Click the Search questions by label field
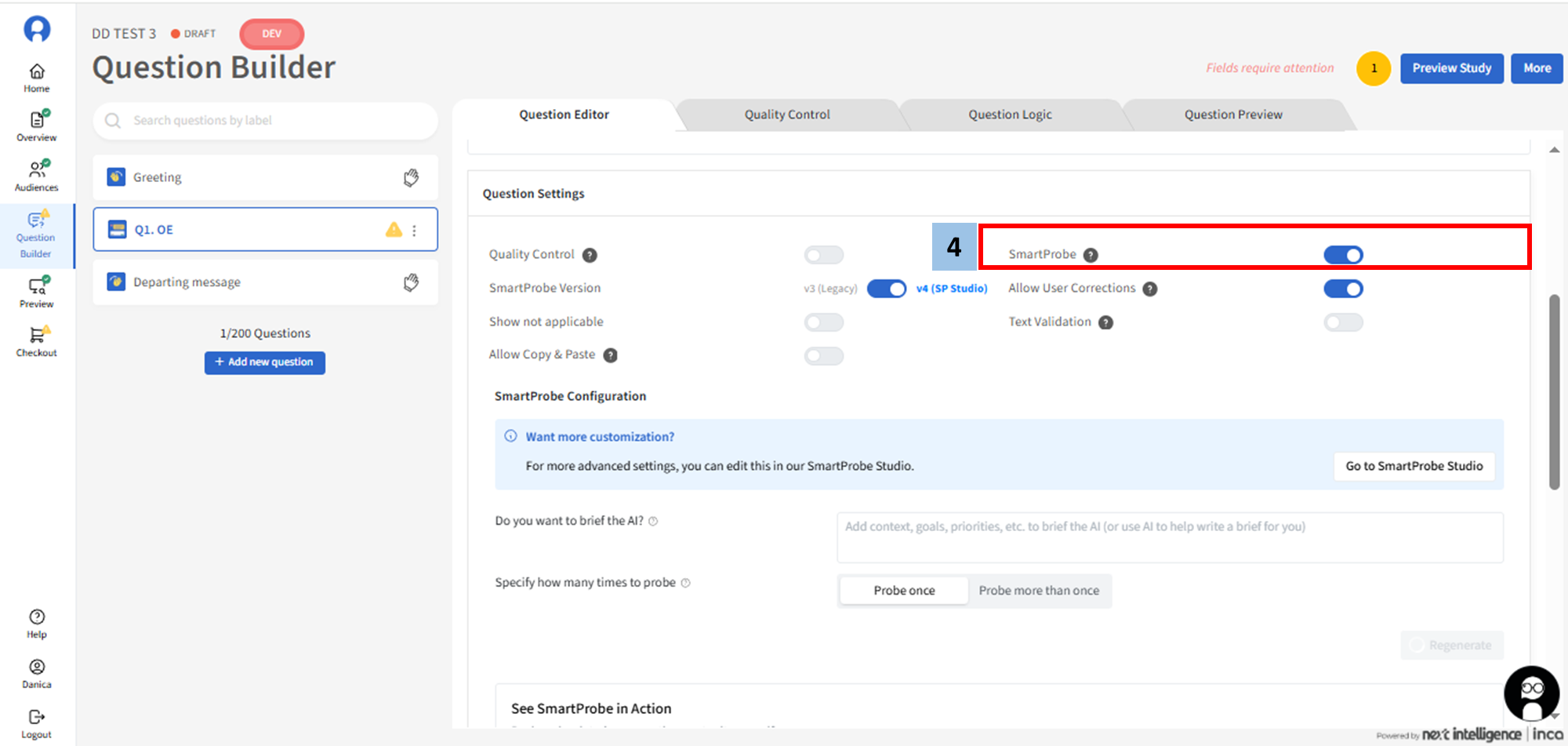This screenshot has height=746, width=1568. click(267, 121)
